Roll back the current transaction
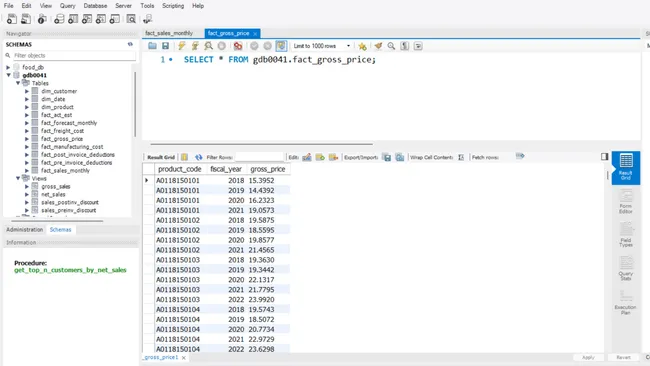 268,46
